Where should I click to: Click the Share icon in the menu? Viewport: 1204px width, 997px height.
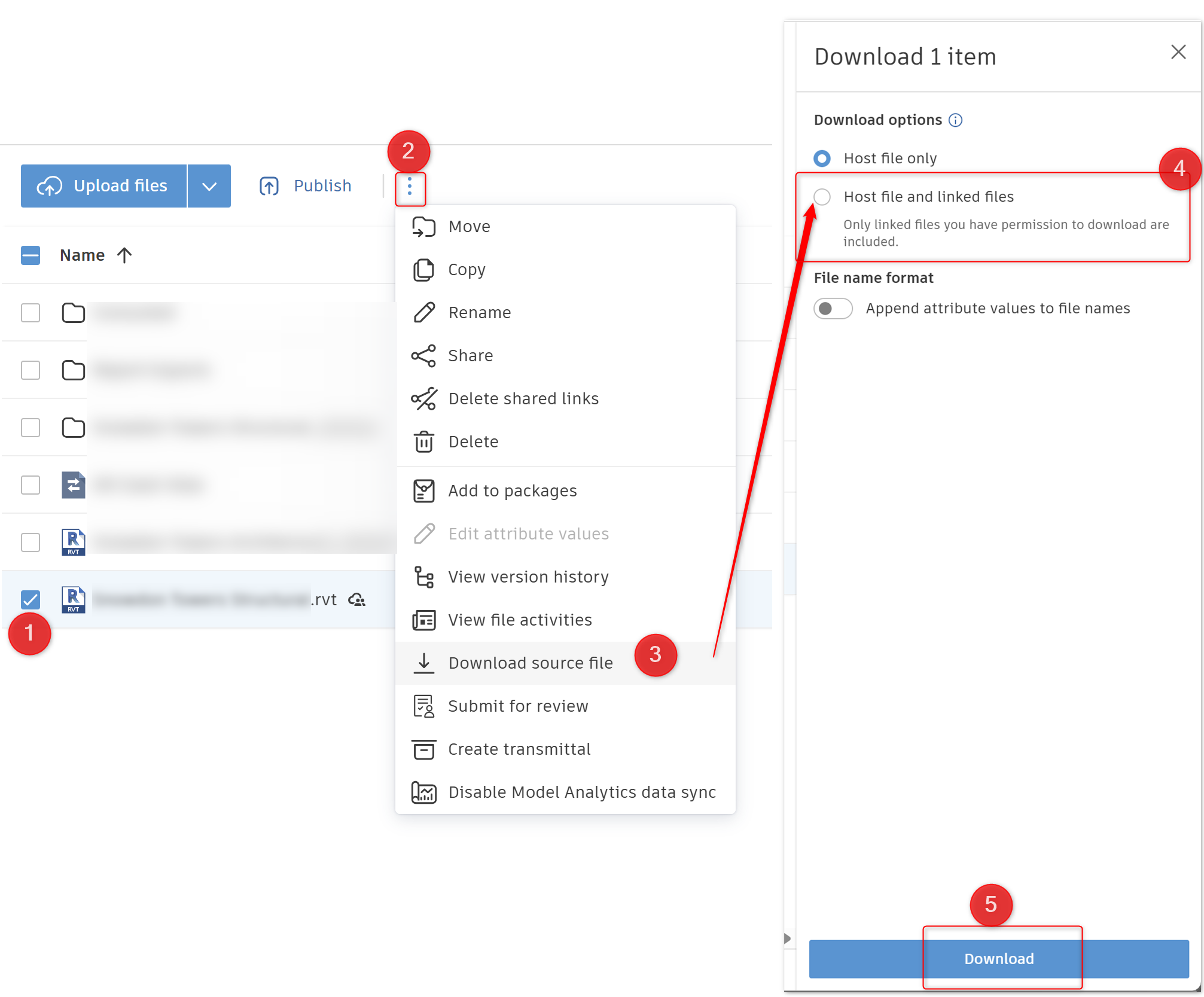point(423,356)
